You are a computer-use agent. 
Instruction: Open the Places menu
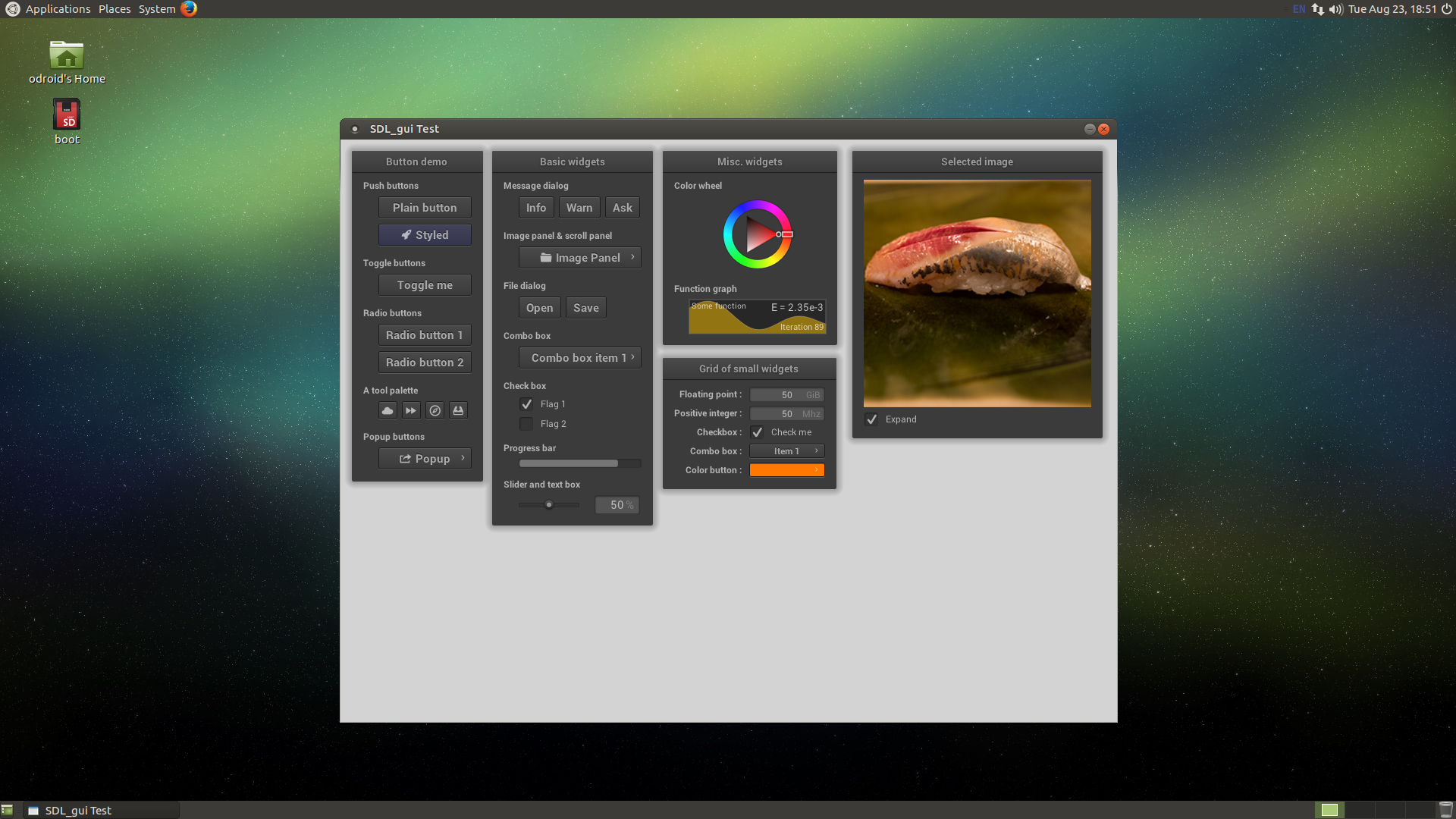coord(115,9)
